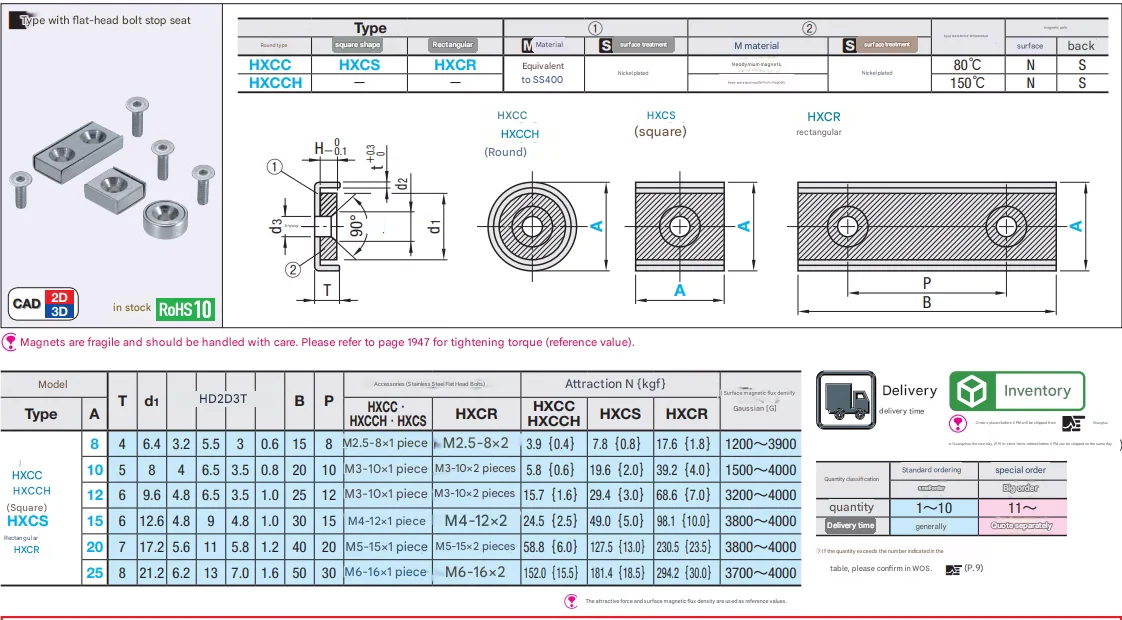This screenshot has width=1122, height=620.
Task: Click the green RoHS10 badge
Action: [x=185, y=308]
